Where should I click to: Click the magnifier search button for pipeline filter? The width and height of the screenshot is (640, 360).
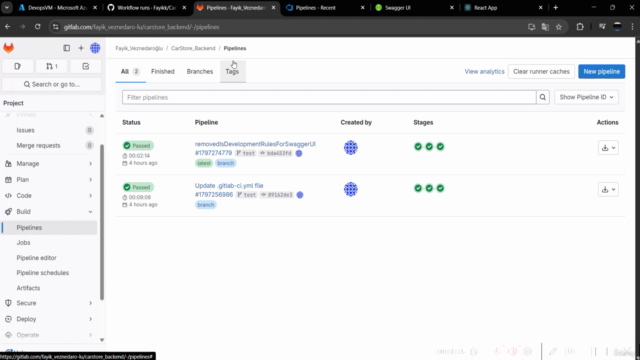click(542, 97)
